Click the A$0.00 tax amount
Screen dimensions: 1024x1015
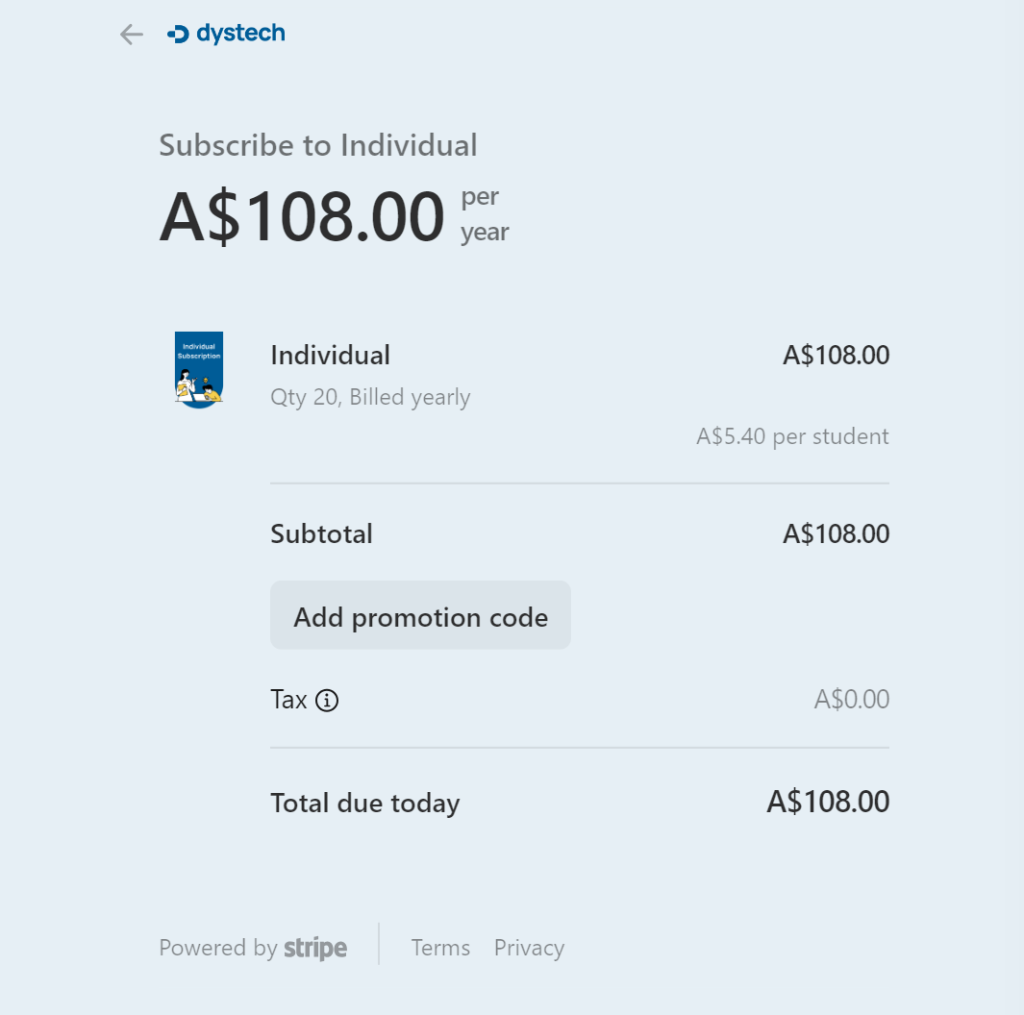click(x=852, y=700)
